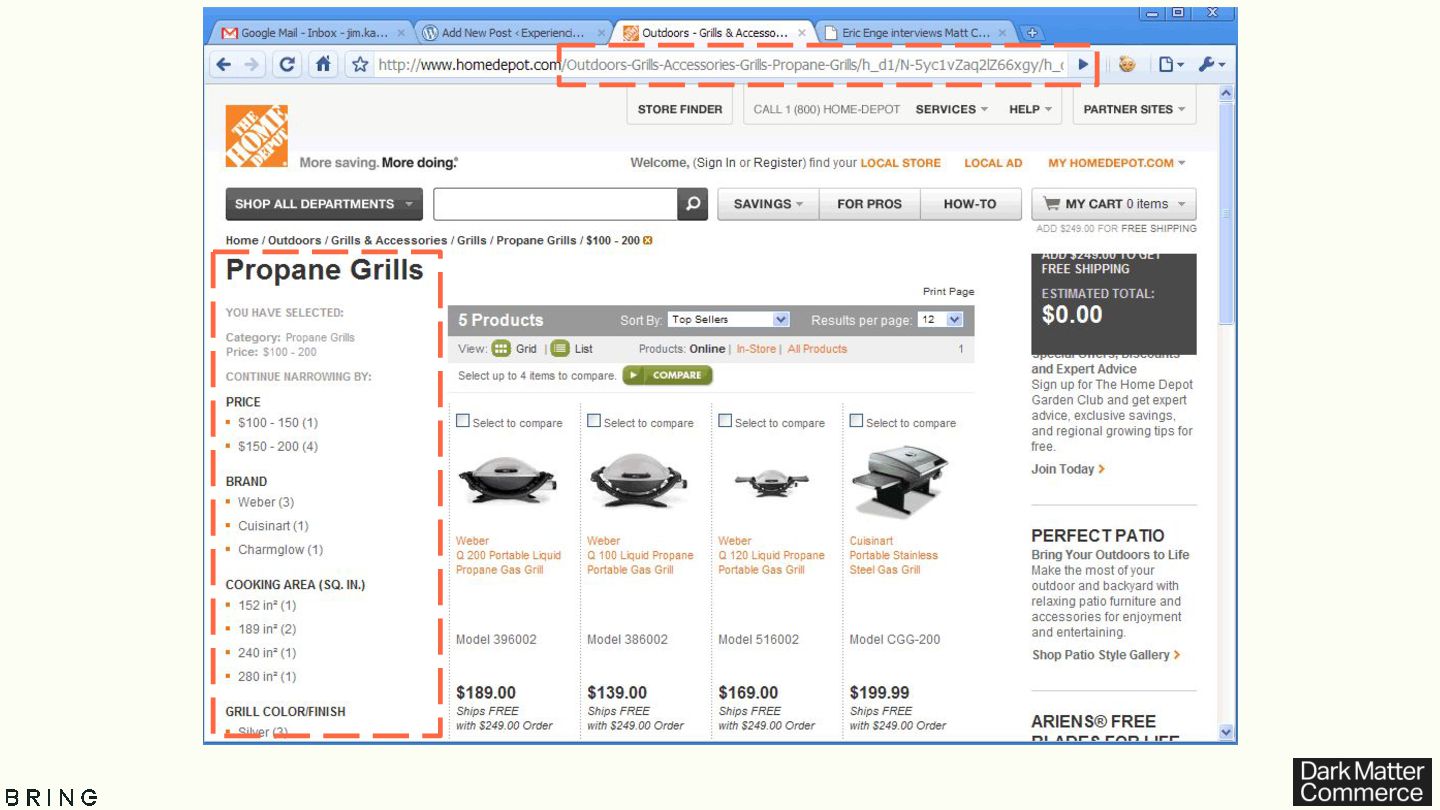Switch to the Eric Enge interviews tab
Screen dimensions: 1440x810
914,33
